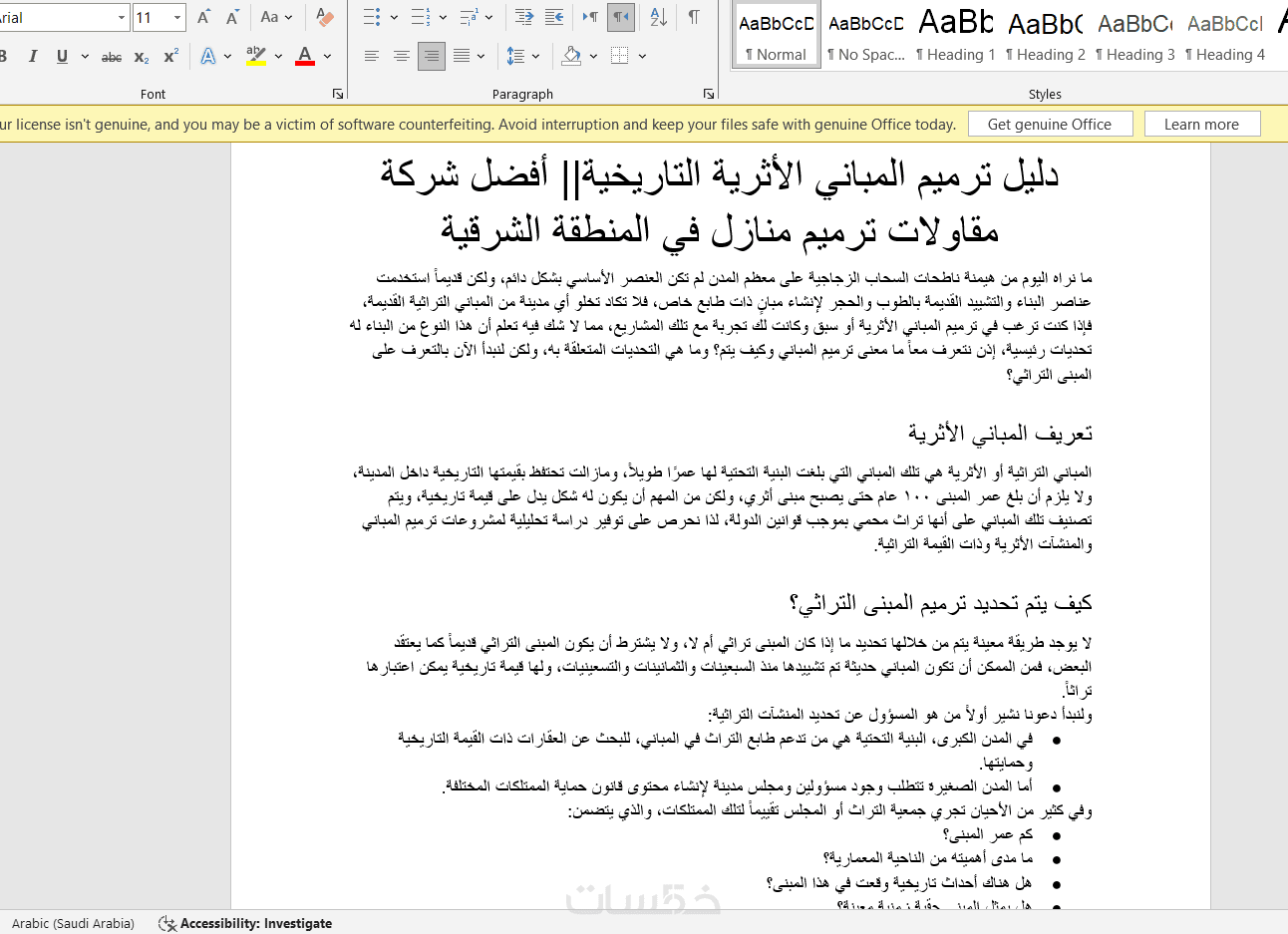Apply red font color
The image size is (1288, 934).
click(306, 57)
